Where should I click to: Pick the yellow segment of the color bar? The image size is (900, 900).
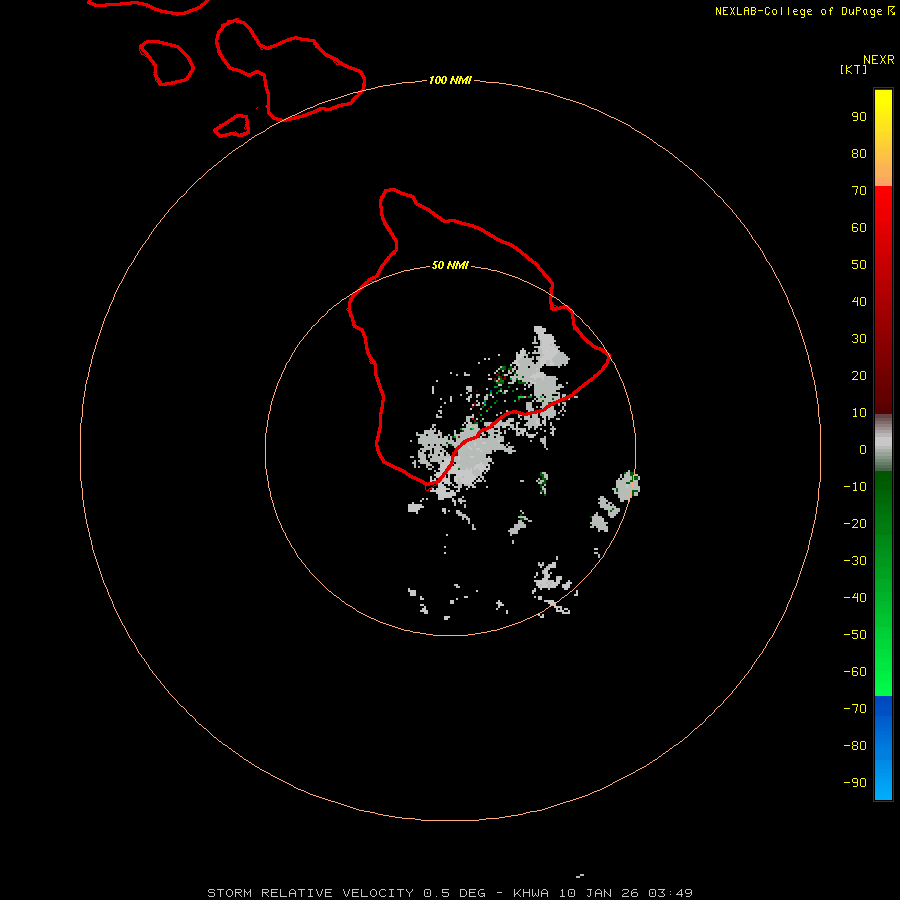coord(883,138)
